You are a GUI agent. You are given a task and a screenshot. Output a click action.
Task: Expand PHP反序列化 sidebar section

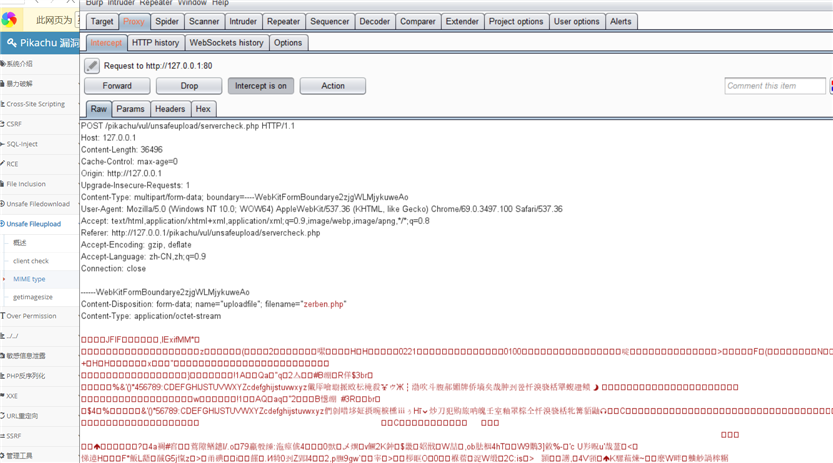[39, 376]
